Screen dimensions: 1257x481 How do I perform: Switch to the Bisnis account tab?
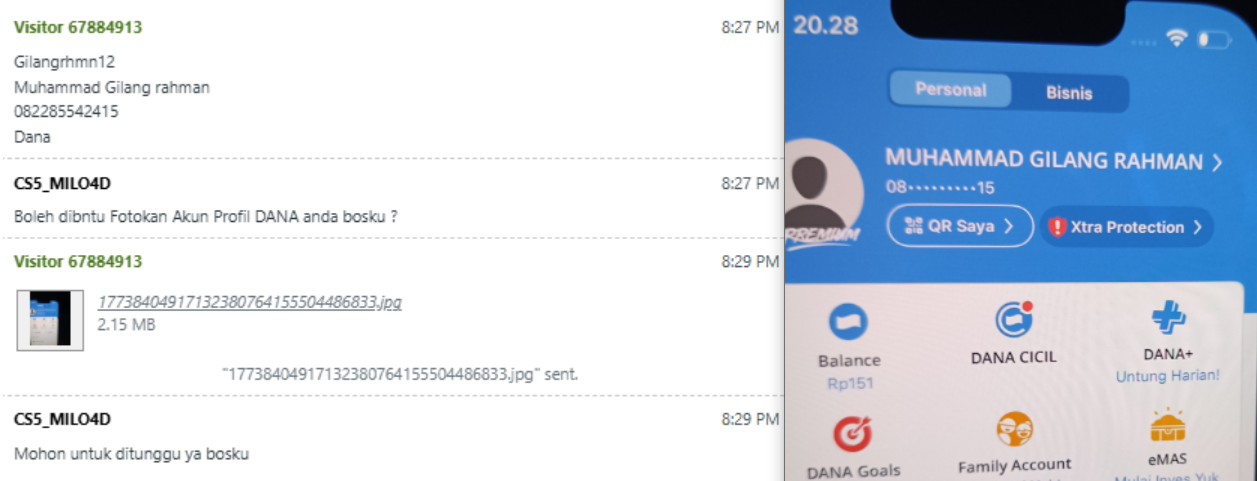[x=1069, y=93]
